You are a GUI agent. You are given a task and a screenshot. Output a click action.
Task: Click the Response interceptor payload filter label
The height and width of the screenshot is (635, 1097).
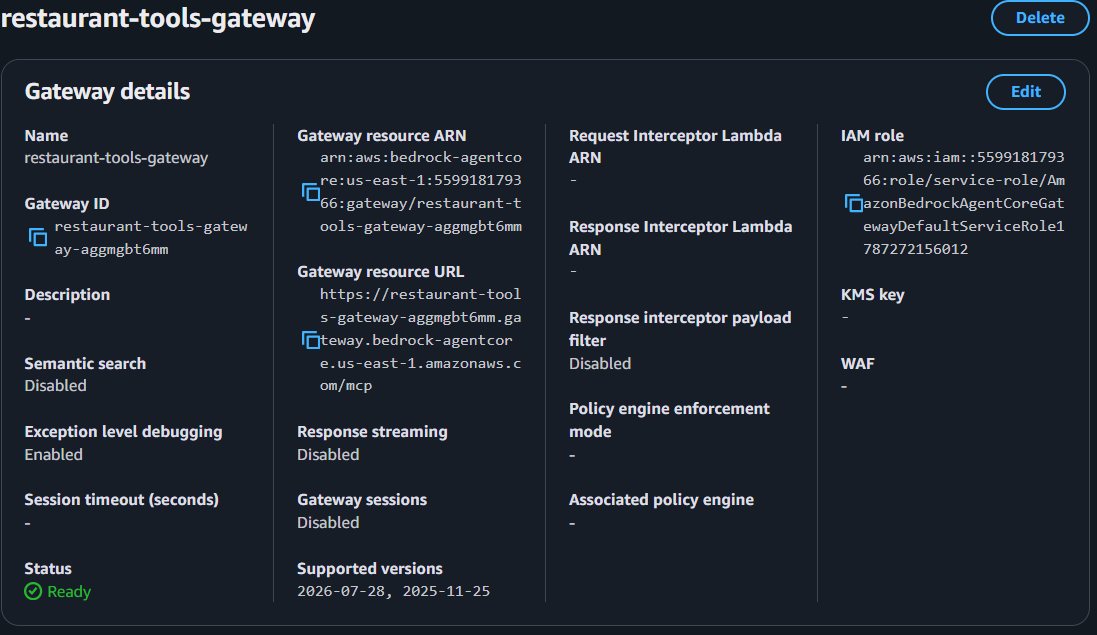[680, 329]
